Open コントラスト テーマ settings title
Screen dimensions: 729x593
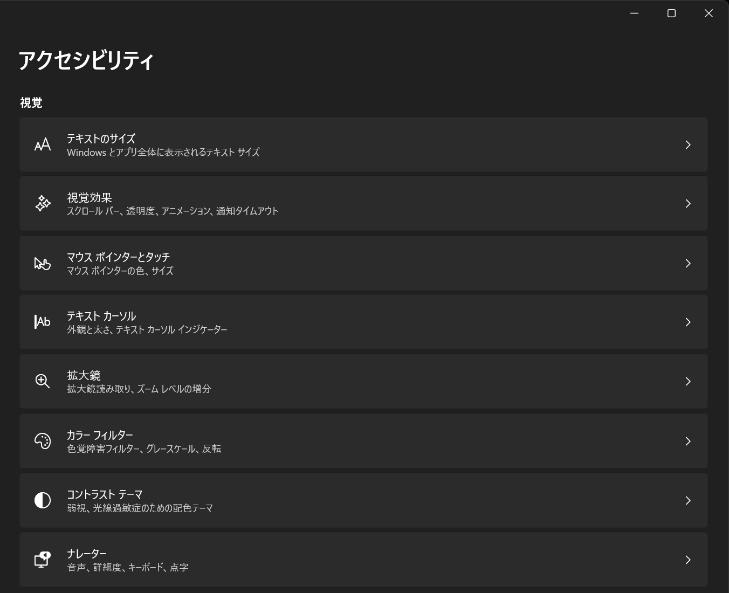click(104, 494)
